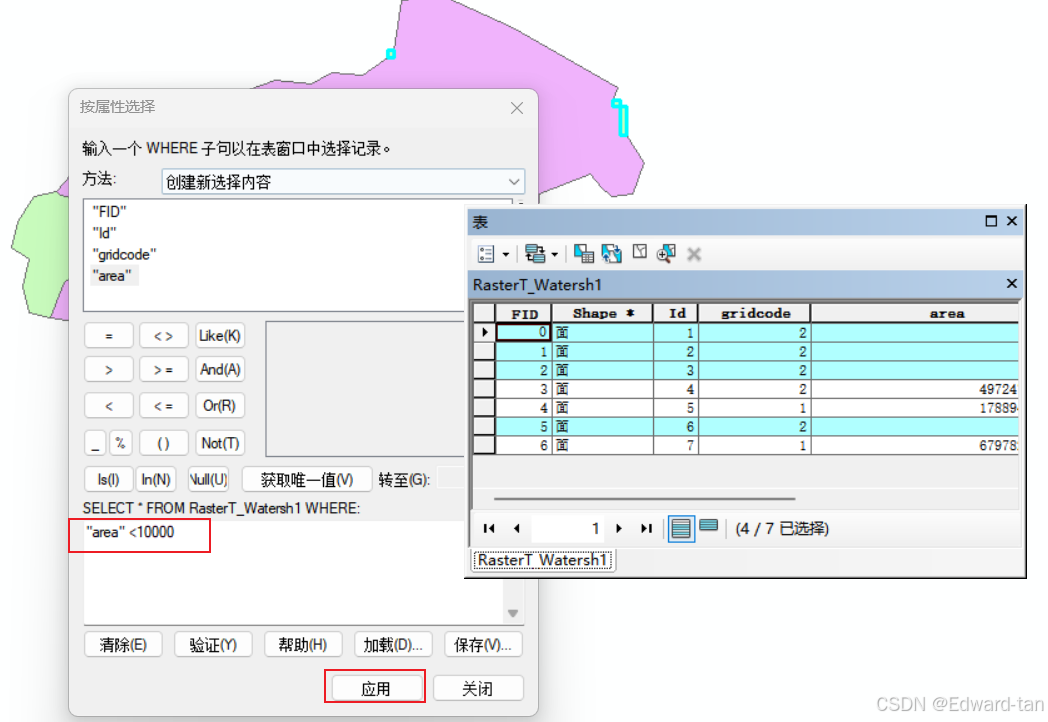Screen dimensions: 1048x722
Task: Select the "gridcode" field in list
Action: coord(124,255)
